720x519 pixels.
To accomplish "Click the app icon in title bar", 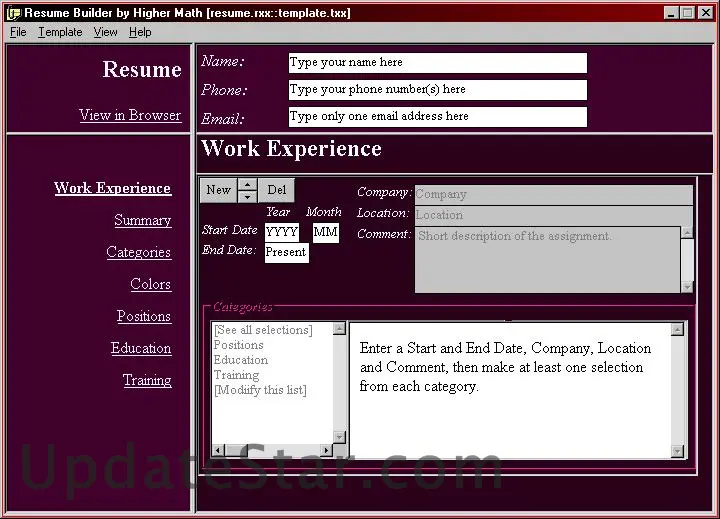I will (x=13, y=13).
